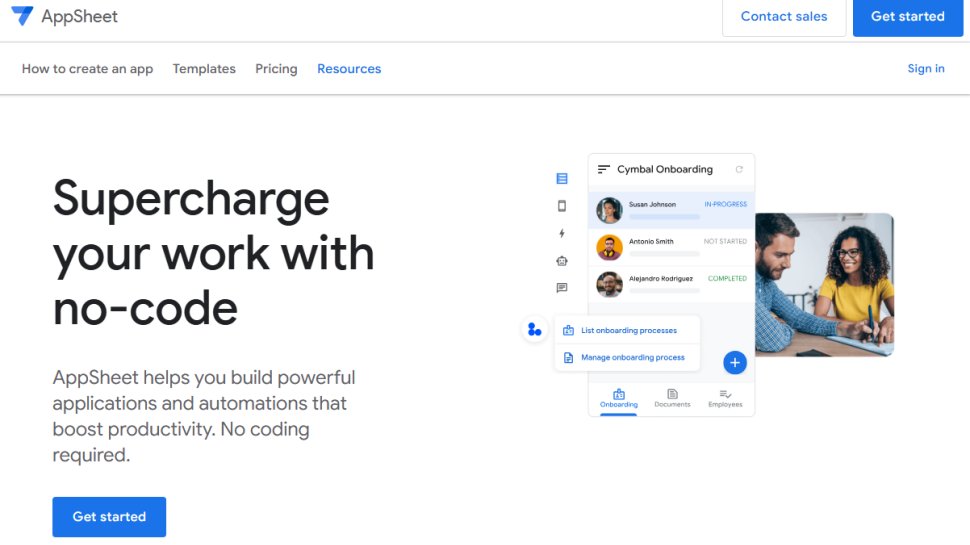
Task: Click the photo of two coworkers
Action: point(824,285)
